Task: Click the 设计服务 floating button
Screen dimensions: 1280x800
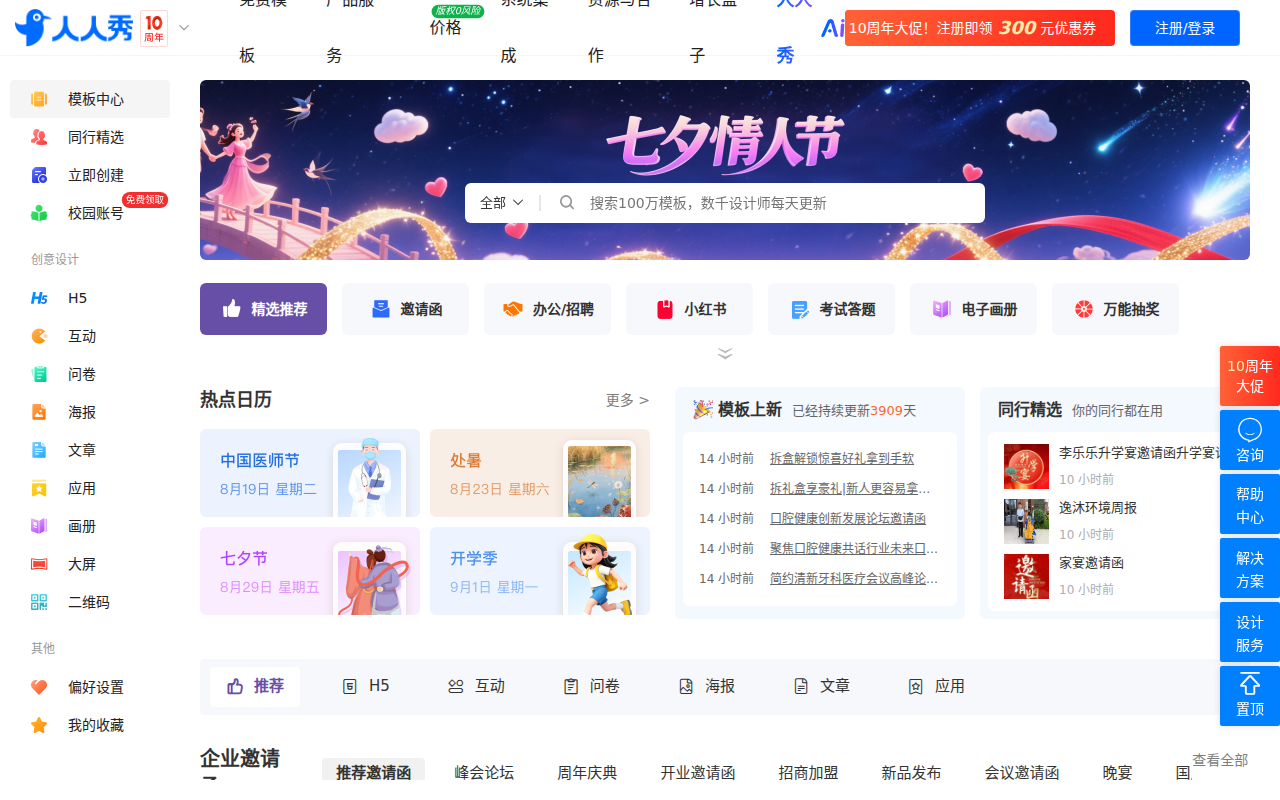Action: point(1250,633)
